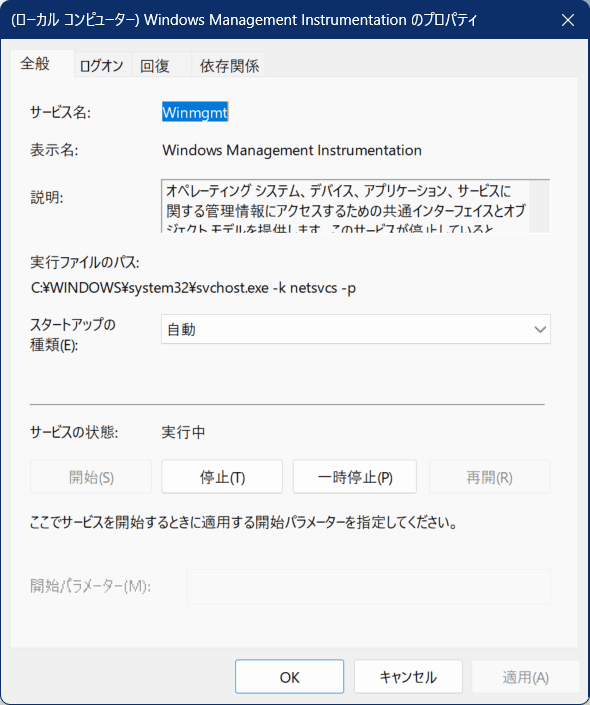
Task: Click the サービス名 label
Action: click(x=60, y=112)
